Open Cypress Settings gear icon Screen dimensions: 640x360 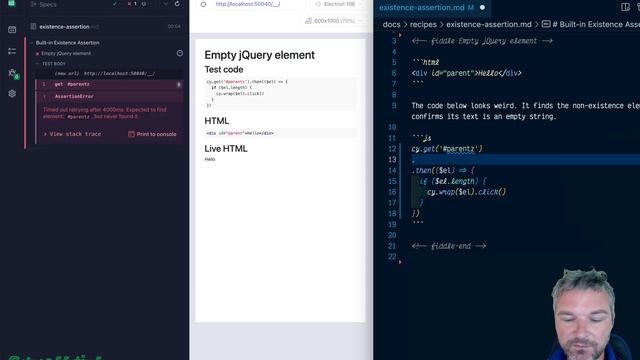[12, 93]
